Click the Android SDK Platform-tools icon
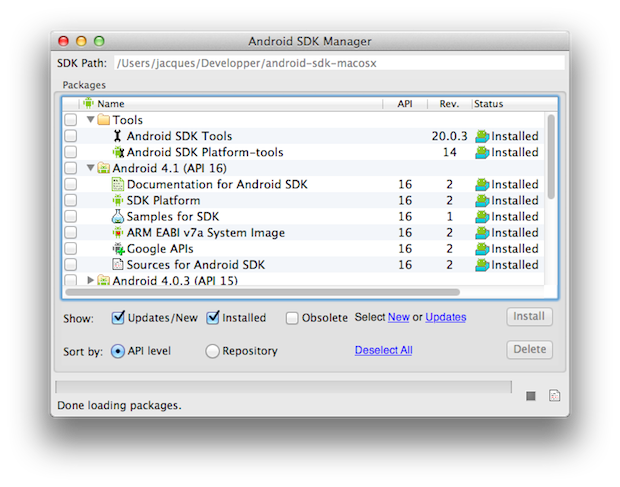620x487 pixels. (x=118, y=152)
